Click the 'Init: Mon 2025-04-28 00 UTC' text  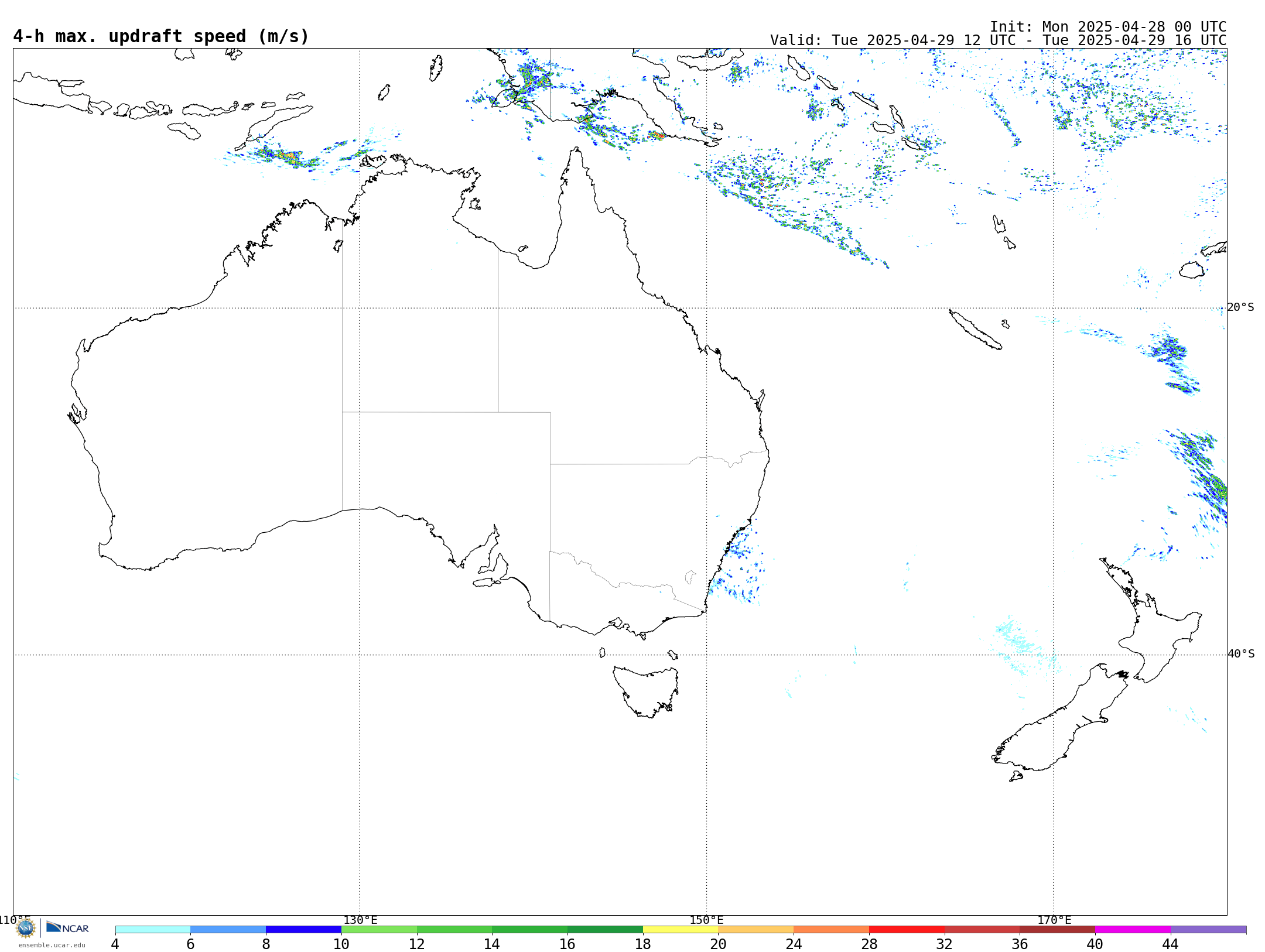(x=1108, y=27)
